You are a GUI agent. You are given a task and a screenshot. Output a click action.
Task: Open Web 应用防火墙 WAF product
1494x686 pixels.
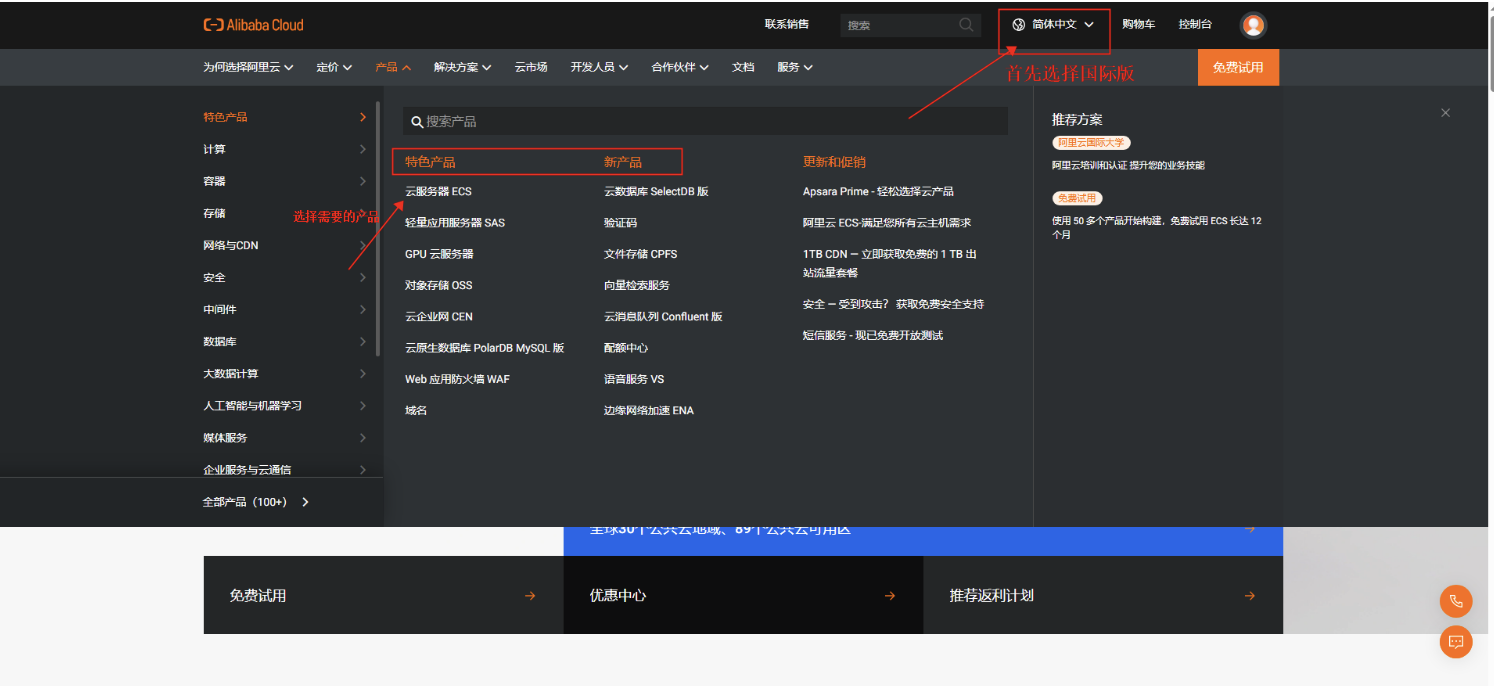pyautogui.click(x=457, y=379)
